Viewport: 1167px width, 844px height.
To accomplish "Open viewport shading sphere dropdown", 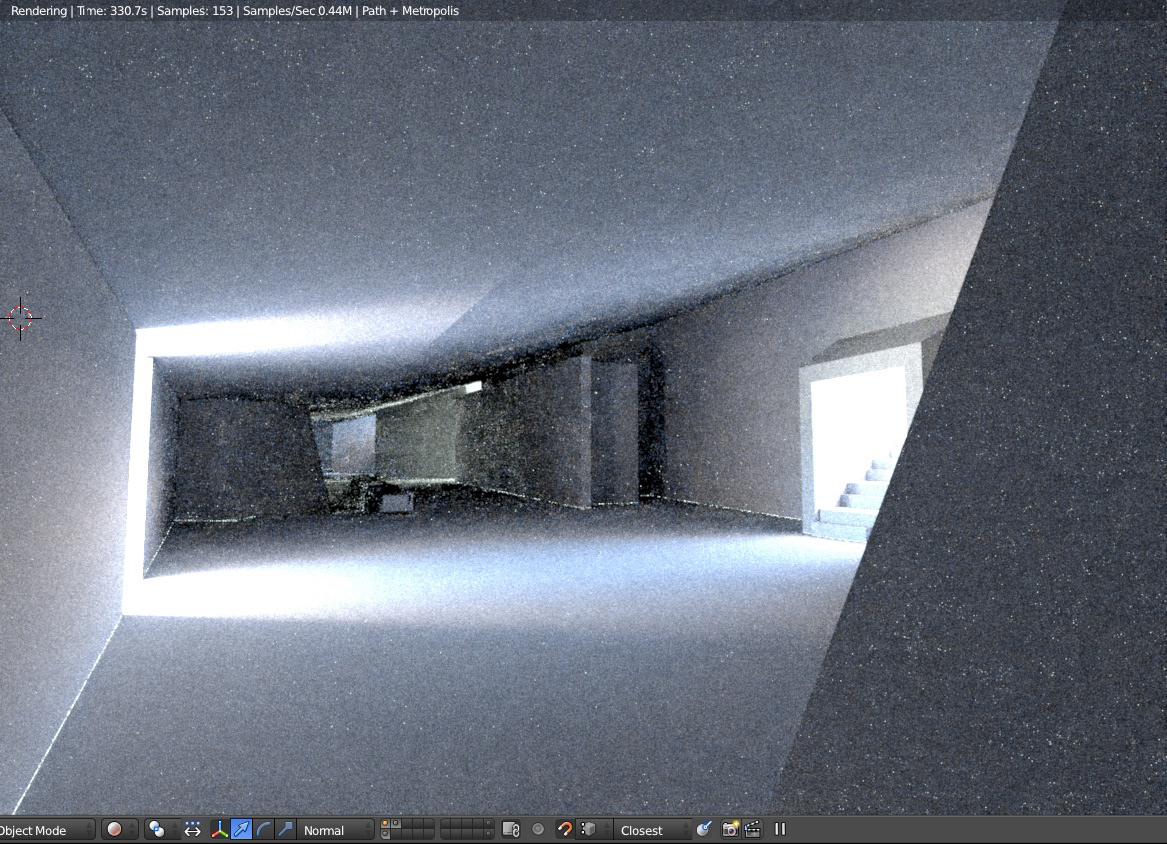I will pos(121,830).
